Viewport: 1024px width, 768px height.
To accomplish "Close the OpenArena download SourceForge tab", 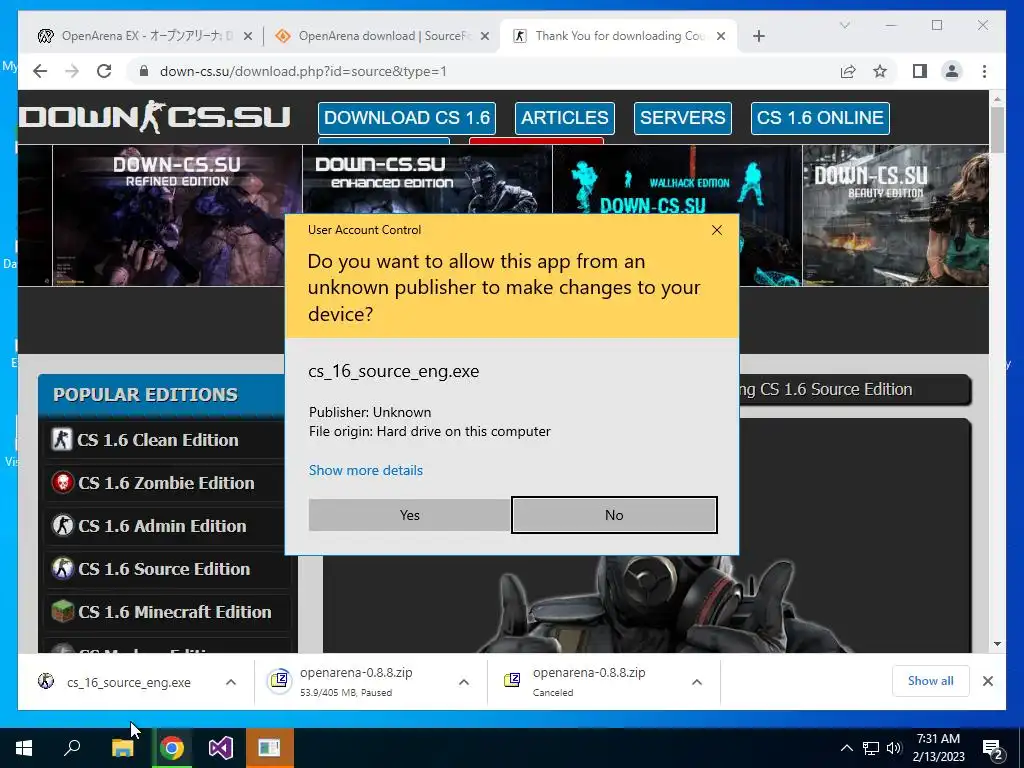I will point(485,36).
